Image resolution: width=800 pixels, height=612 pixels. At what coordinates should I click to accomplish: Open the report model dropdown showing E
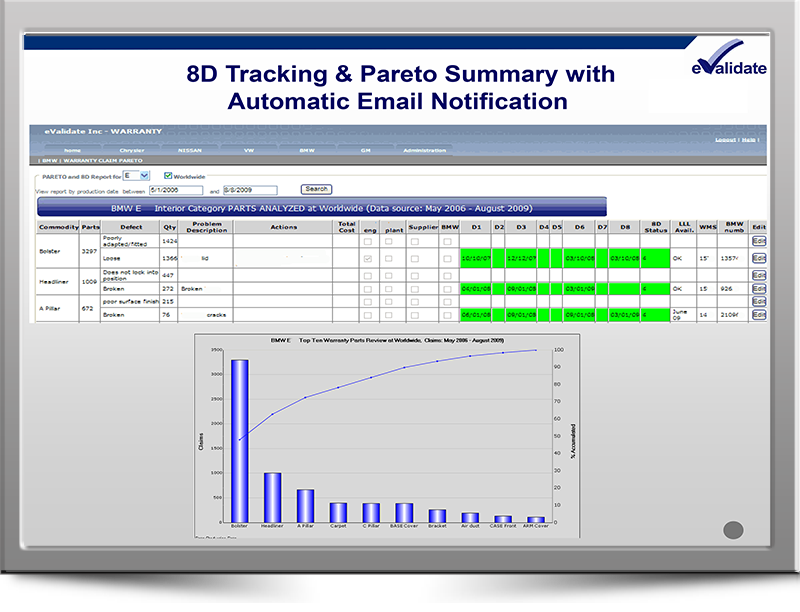(x=136, y=176)
